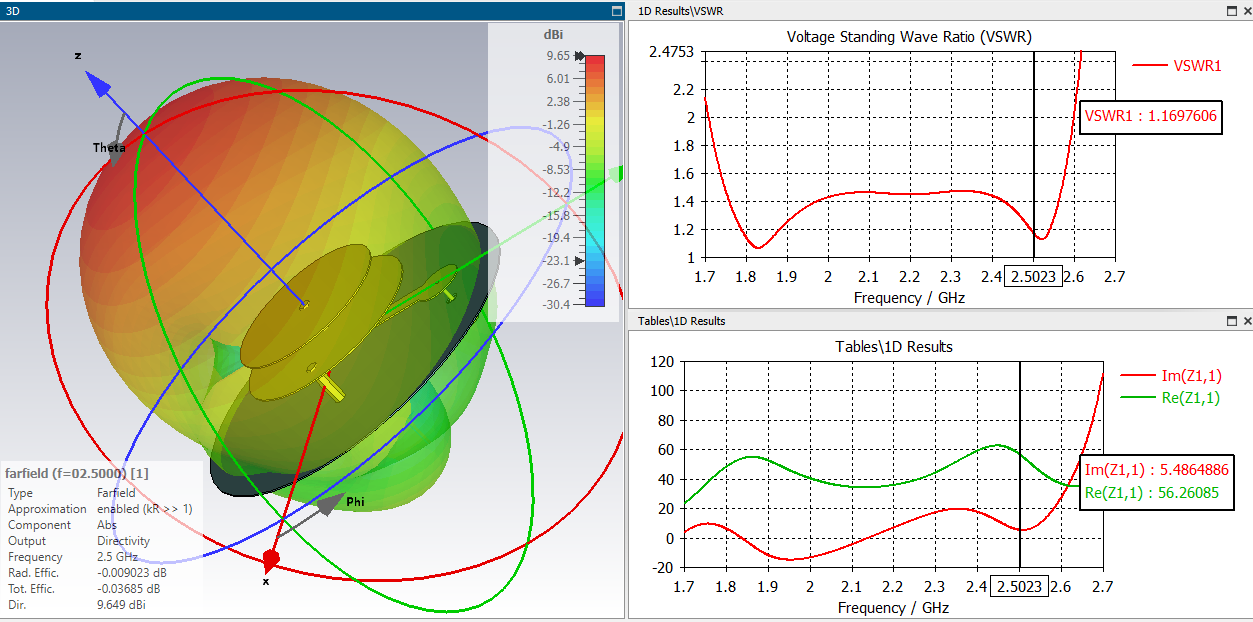Click the 2.5023 marker box in VSWR plot
This screenshot has width=1253, height=622.
pos(1035,277)
